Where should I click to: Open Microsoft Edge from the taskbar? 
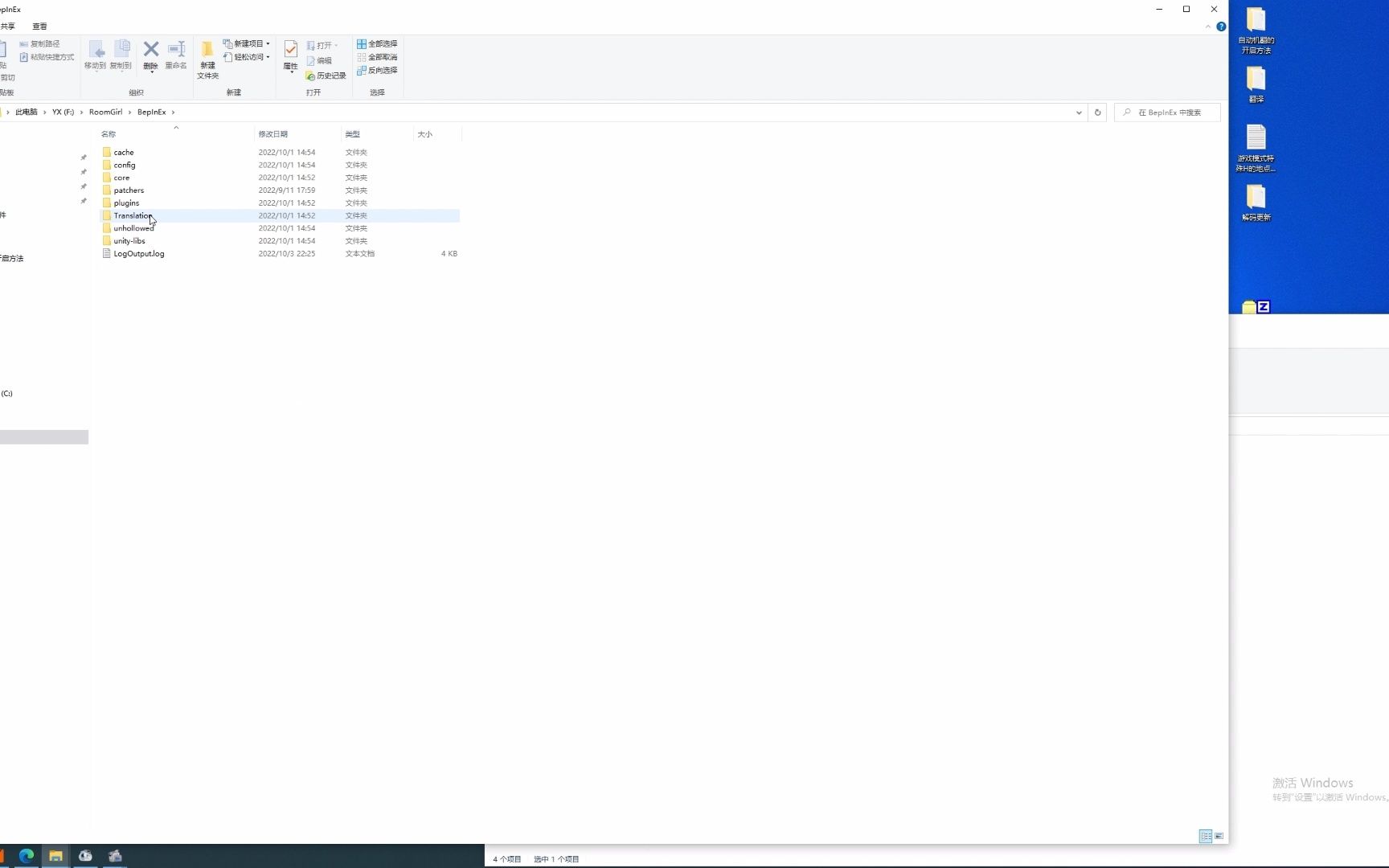(27, 856)
